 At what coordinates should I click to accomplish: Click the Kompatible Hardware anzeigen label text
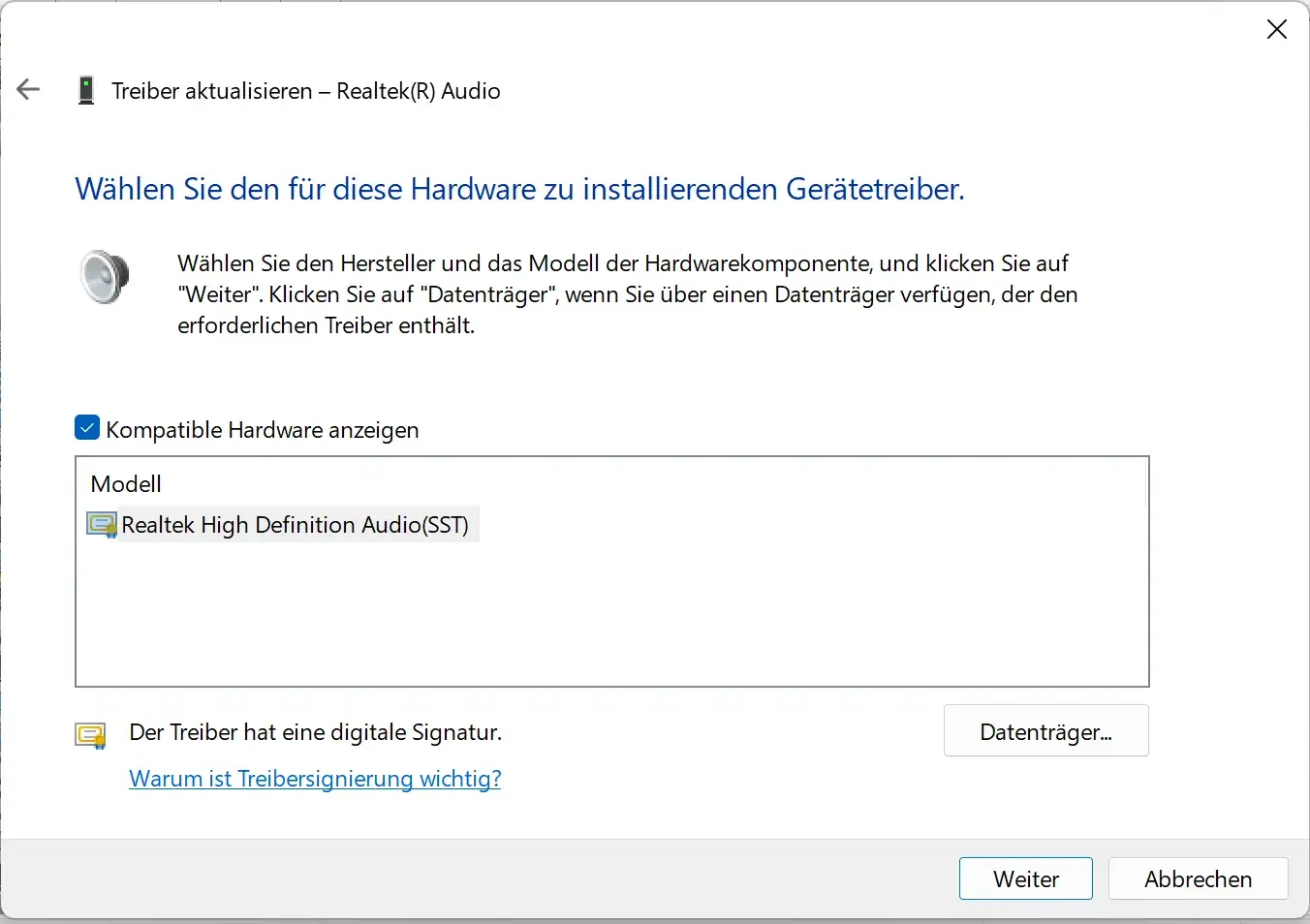click(262, 430)
